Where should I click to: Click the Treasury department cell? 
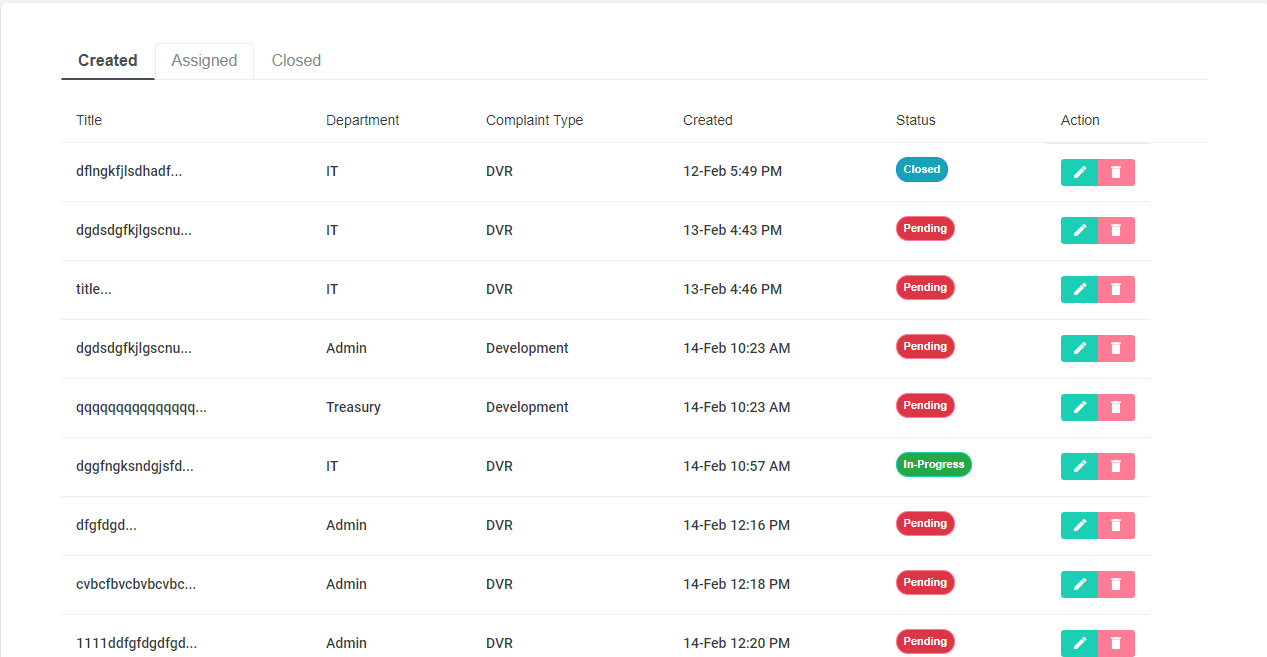[x=353, y=407]
